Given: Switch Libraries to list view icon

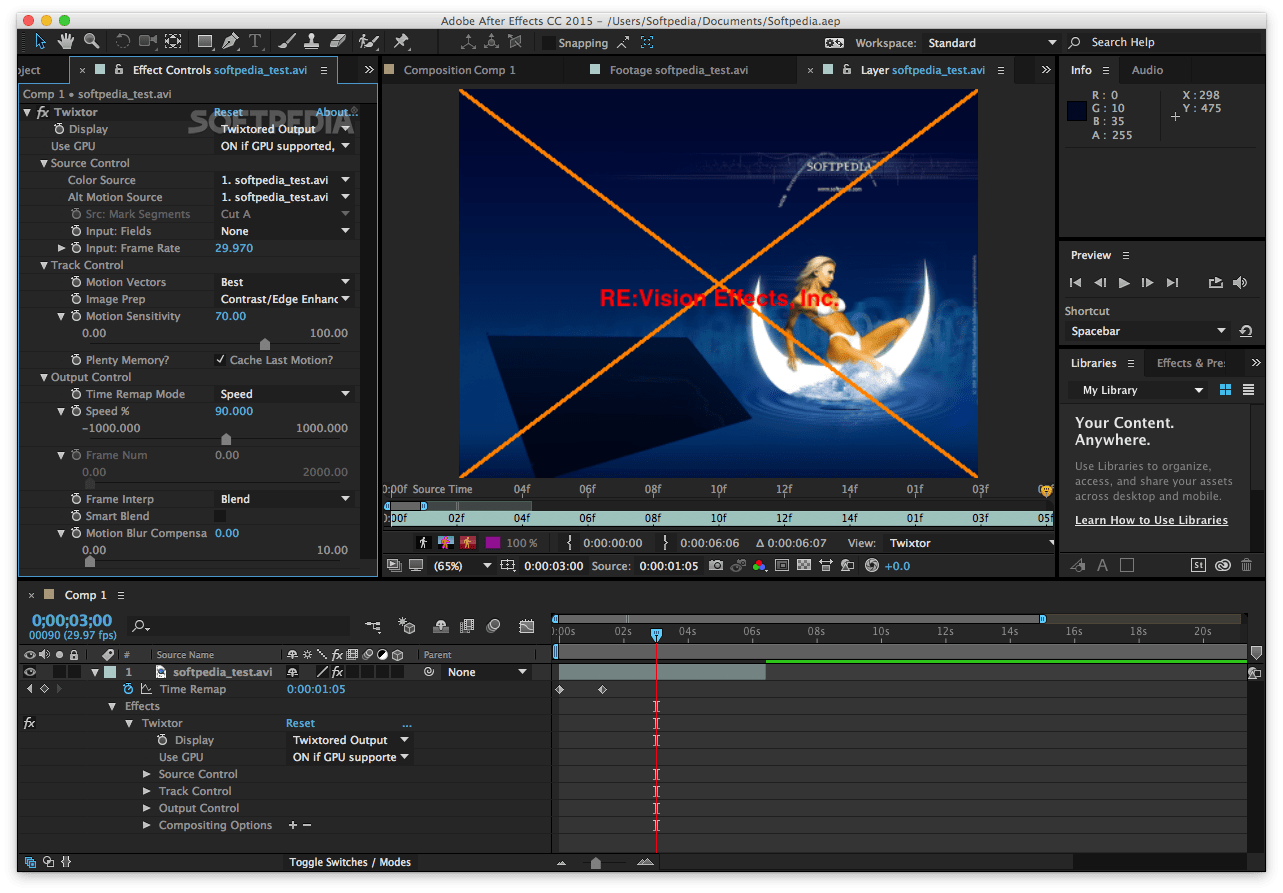Looking at the screenshot, I should (x=1248, y=390).
